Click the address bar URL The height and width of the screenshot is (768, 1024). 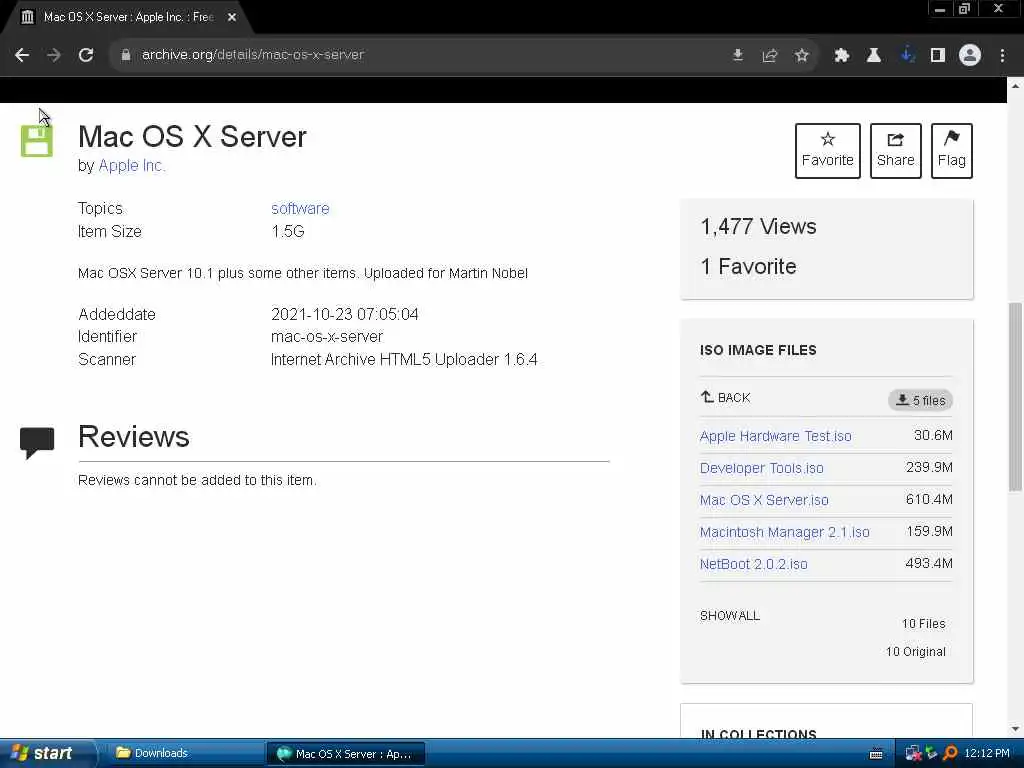point(253,55)
